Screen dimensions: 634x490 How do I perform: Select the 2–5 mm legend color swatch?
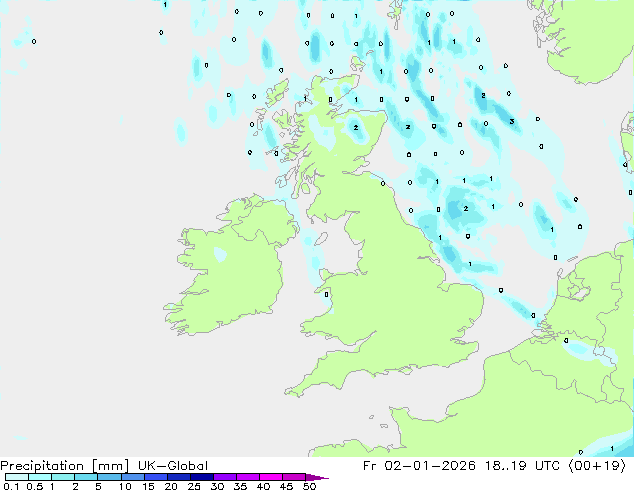(86, 477)
